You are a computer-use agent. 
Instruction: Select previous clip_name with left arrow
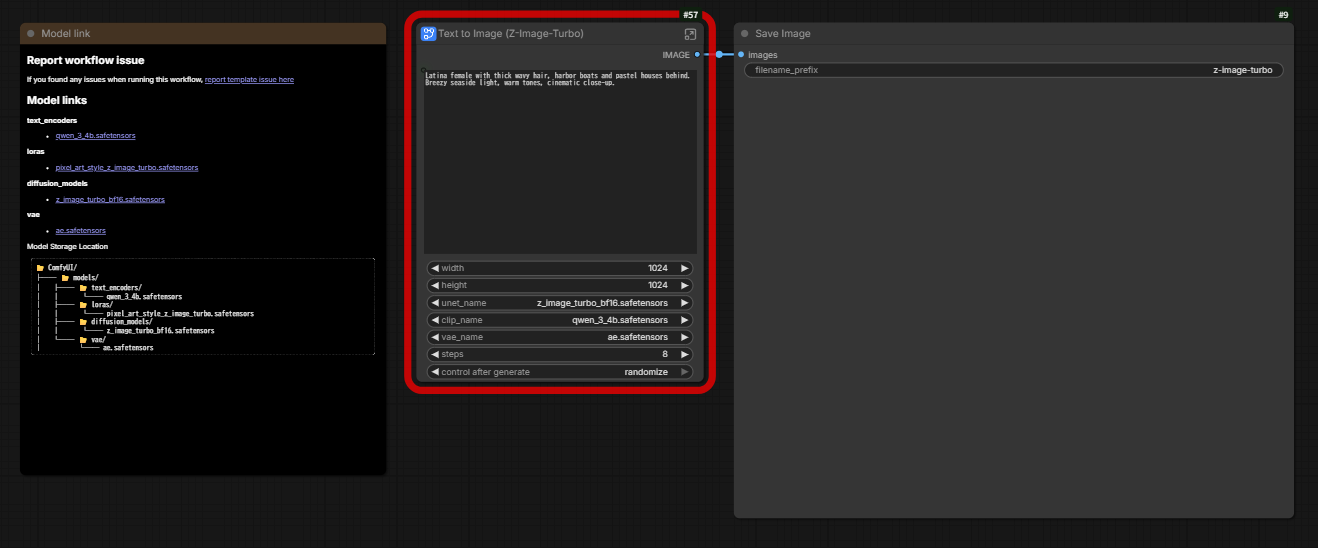tap(434, 320)
